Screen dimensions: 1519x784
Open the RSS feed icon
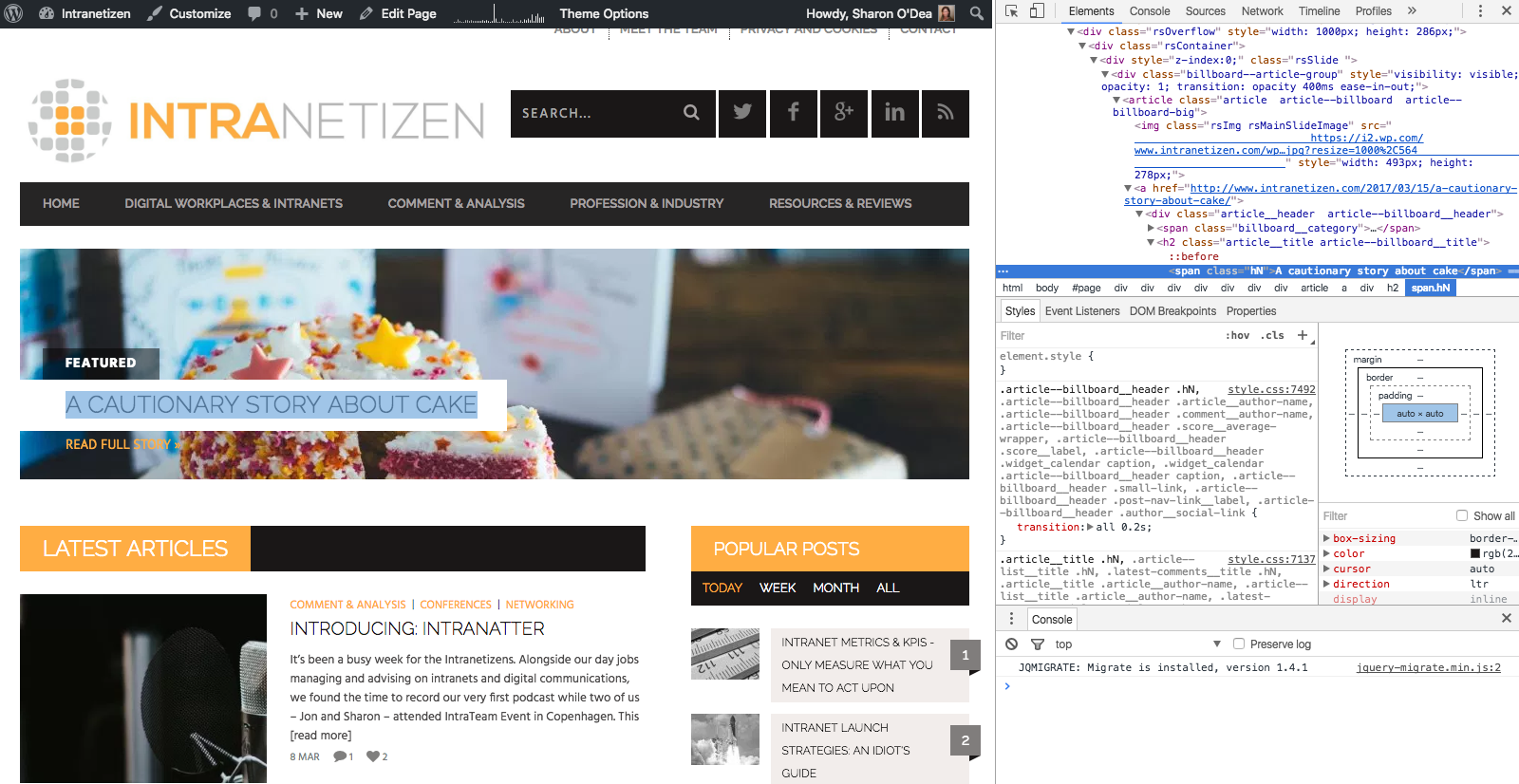[x=946, y=114]
